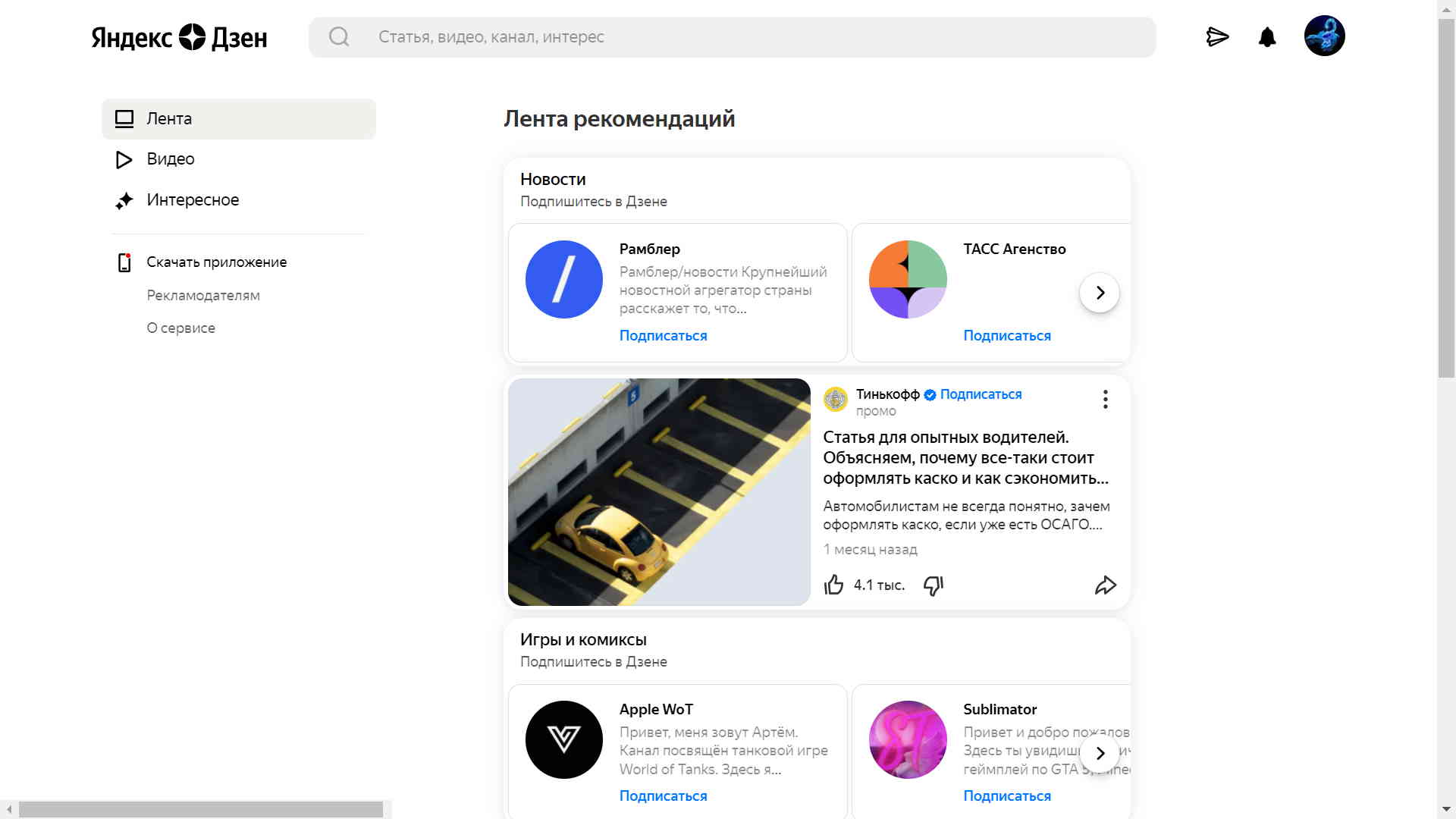Click the ТАСС Агенство channel title
Image resolution: width=1456 pixels, height=819 pixels.
(x=1014, y=249)
